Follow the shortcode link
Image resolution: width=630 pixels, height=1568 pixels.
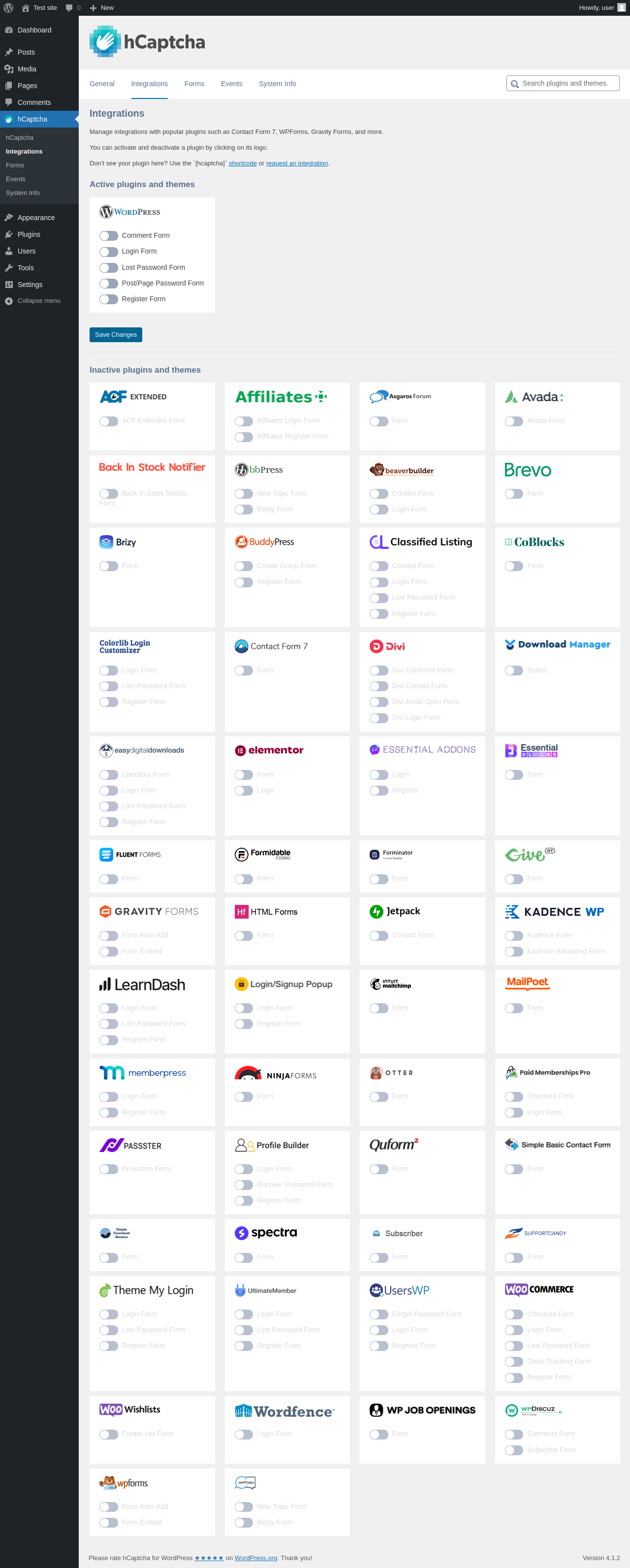pyautogui.click(x=242, y=163)
